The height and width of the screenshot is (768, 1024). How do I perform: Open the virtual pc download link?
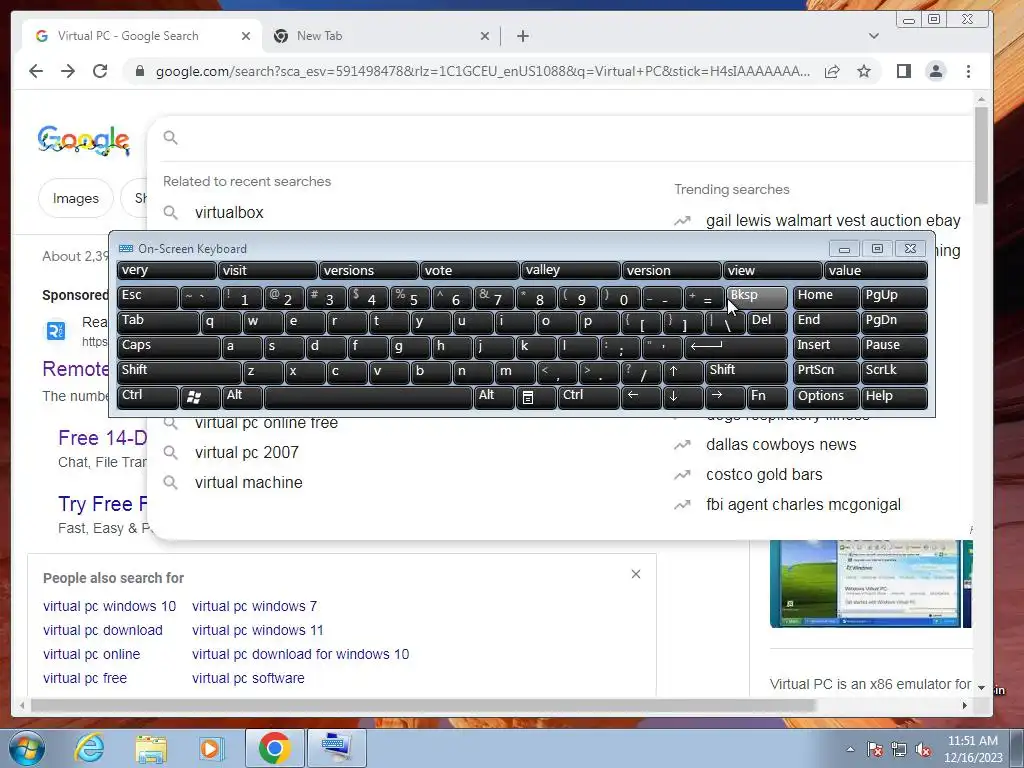pos(103,630)
